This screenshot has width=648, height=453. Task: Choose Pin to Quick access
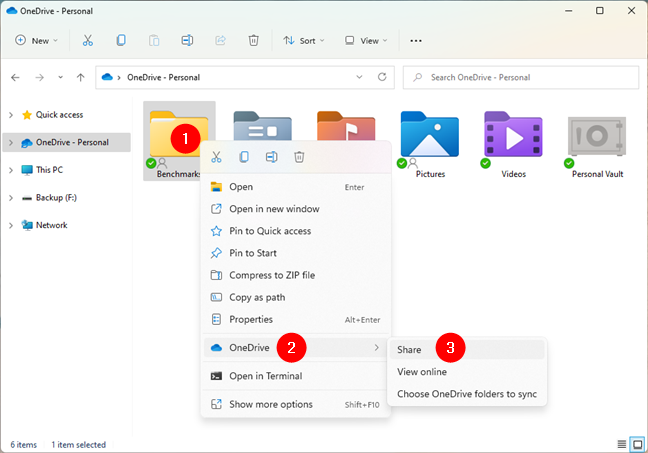[296, 231]
